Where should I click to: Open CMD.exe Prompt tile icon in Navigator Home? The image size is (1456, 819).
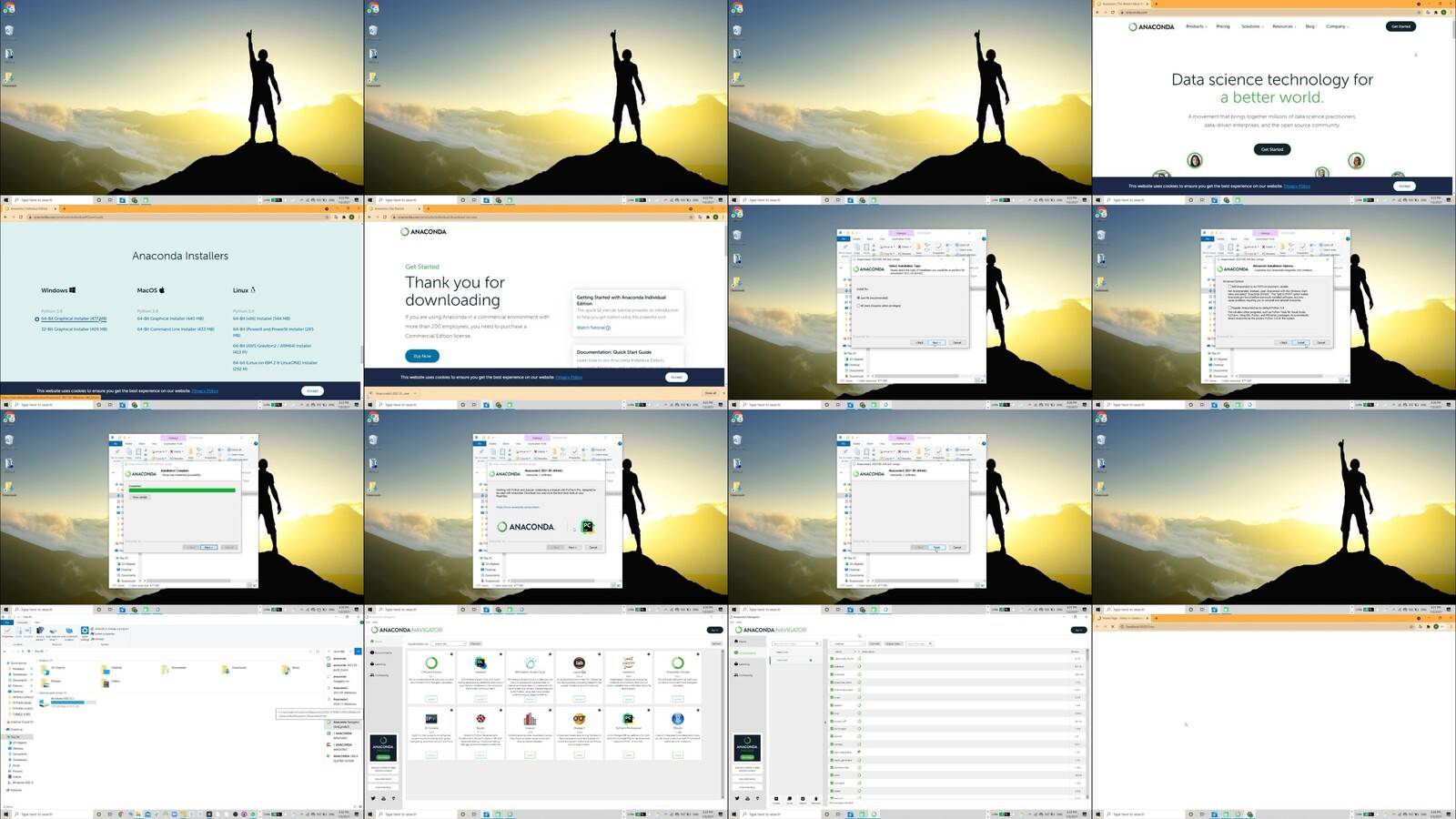(431, 662)
